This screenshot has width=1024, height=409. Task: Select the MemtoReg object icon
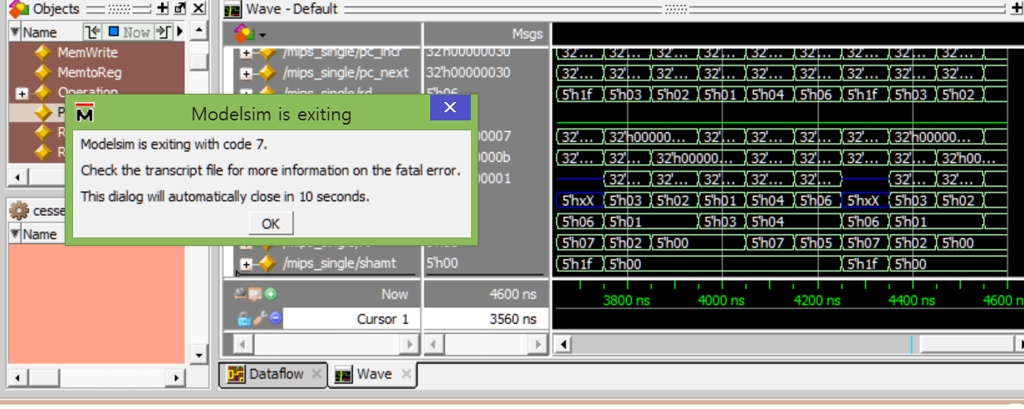point(43,73)
